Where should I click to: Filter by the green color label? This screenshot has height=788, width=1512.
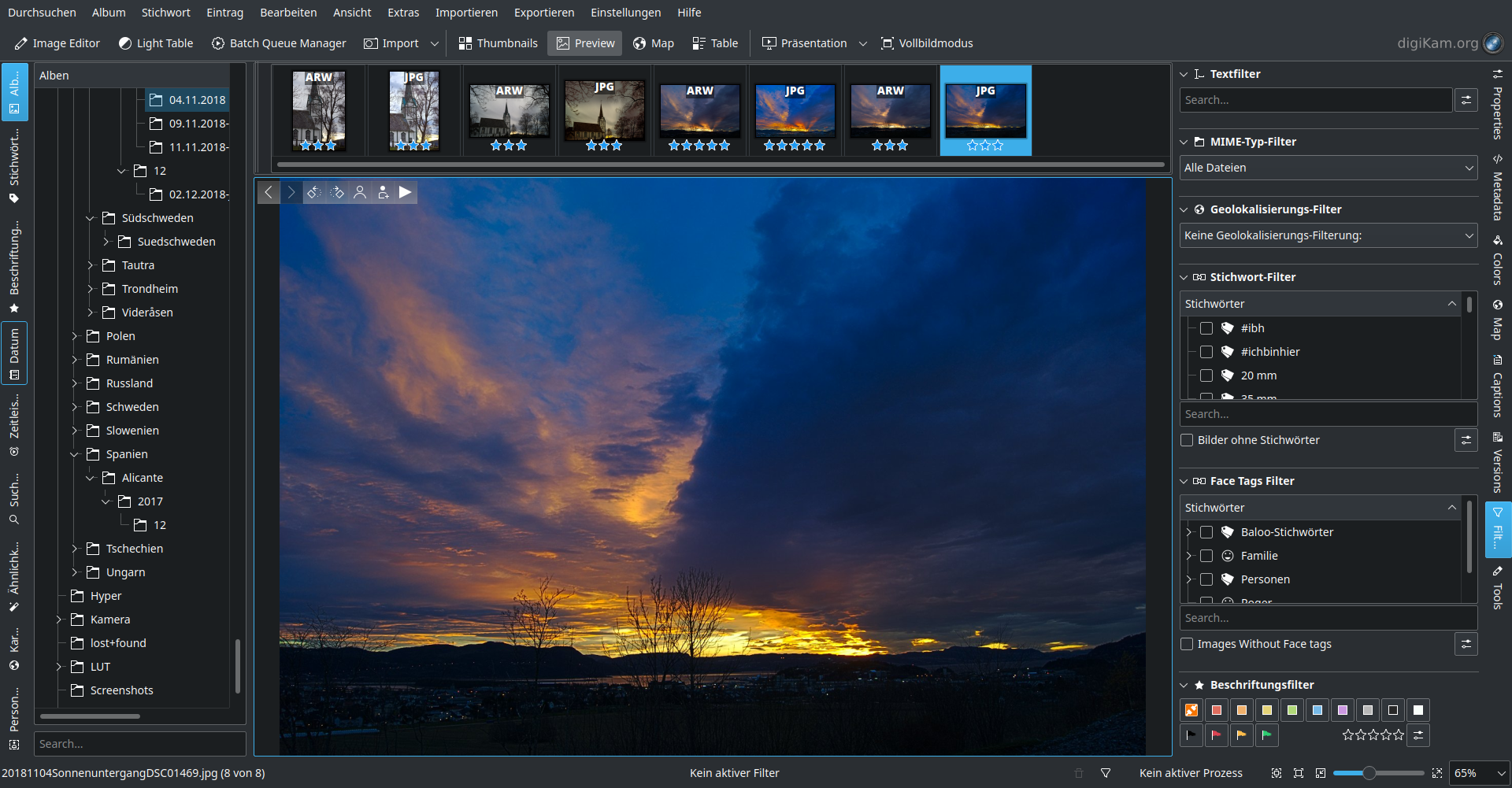pos(1292,710)
